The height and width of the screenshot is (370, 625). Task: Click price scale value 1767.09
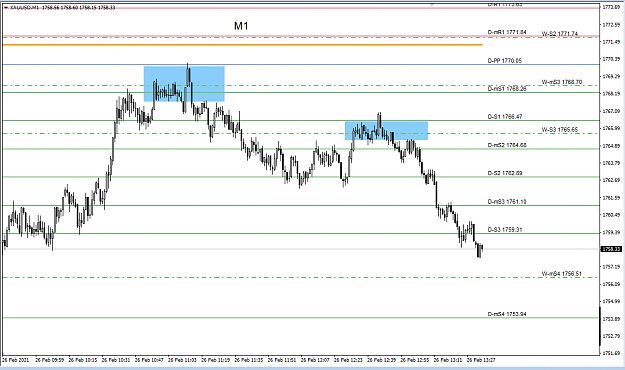(x=611, y=111)
